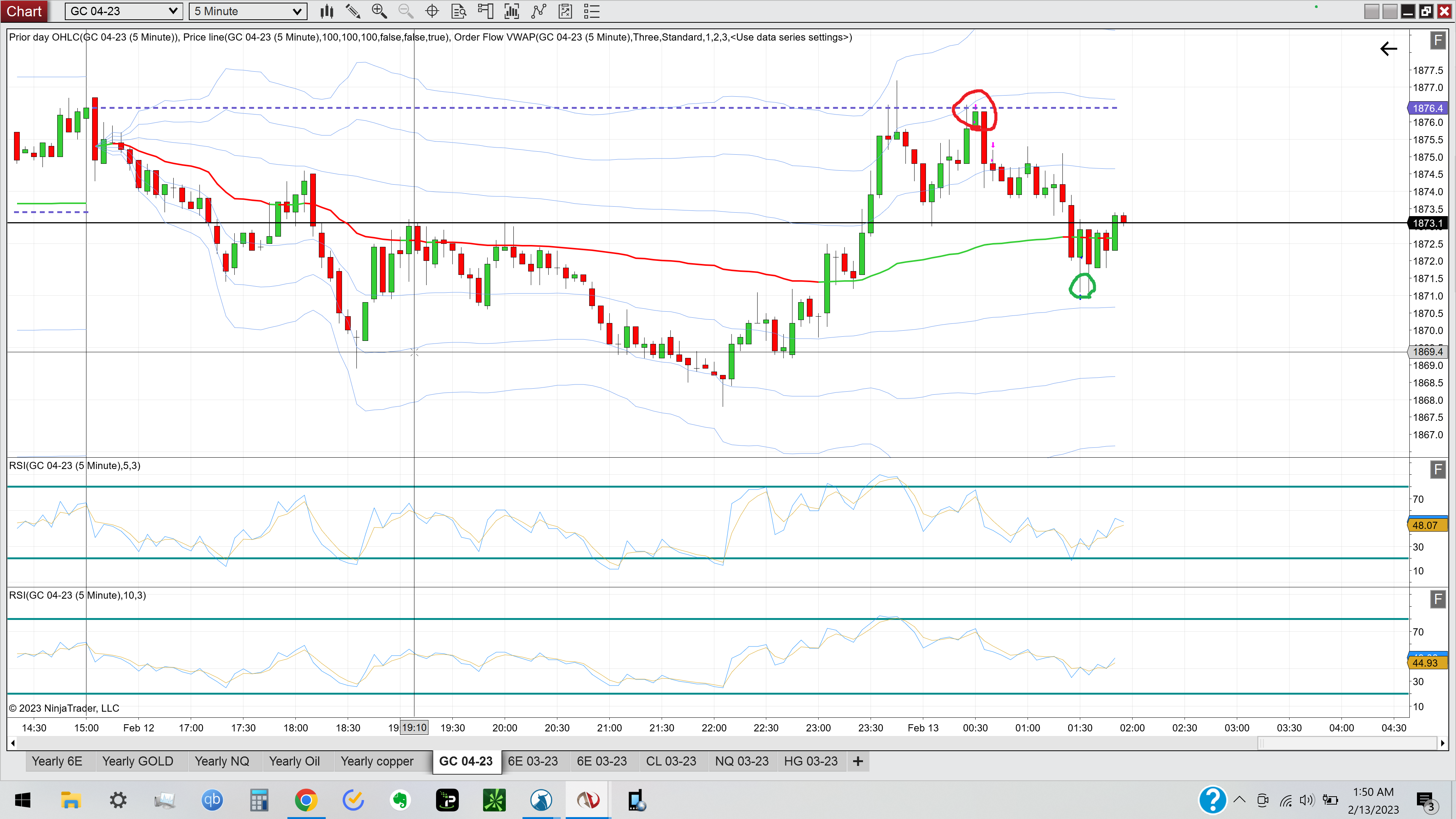Expand the 5 Minute interval dropdown
This screenshot has height=819, width=1456.
click(248, 11)
